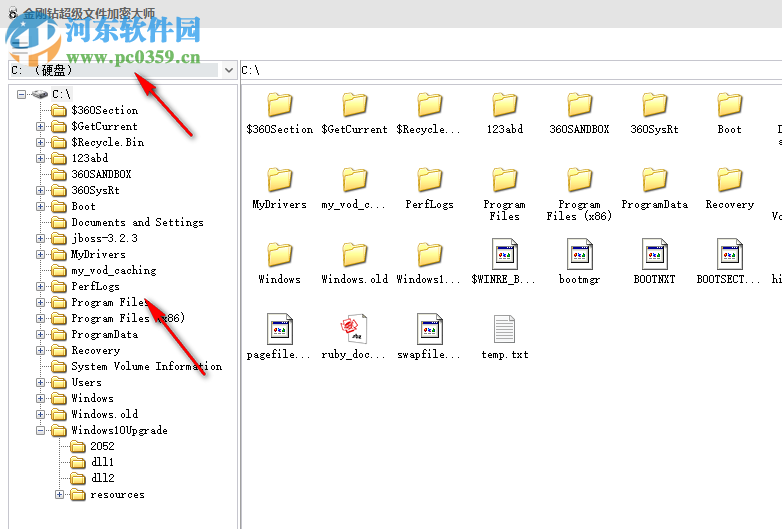This screenshot has width=782, height=529.
Task: Expand the 123abd tree folder
Action: tap(40, 159)
